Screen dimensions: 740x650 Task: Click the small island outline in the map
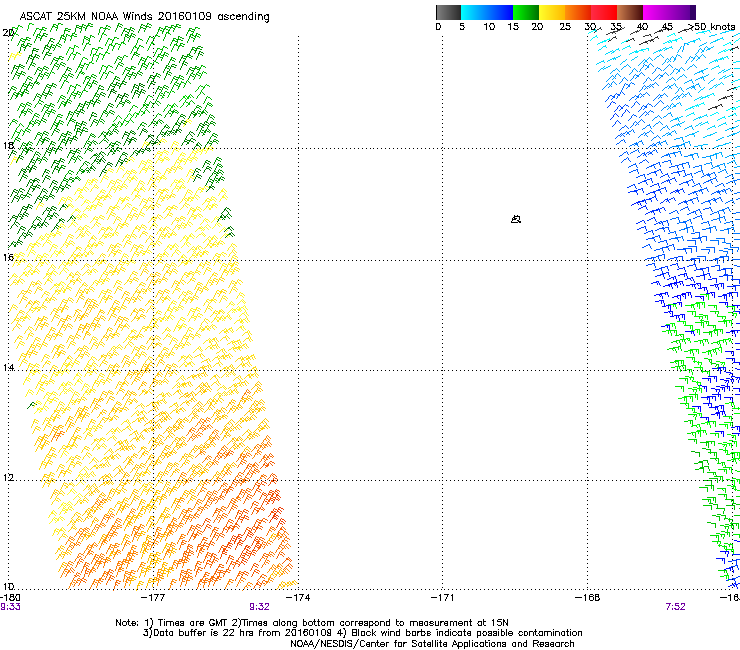coord(516,219)
